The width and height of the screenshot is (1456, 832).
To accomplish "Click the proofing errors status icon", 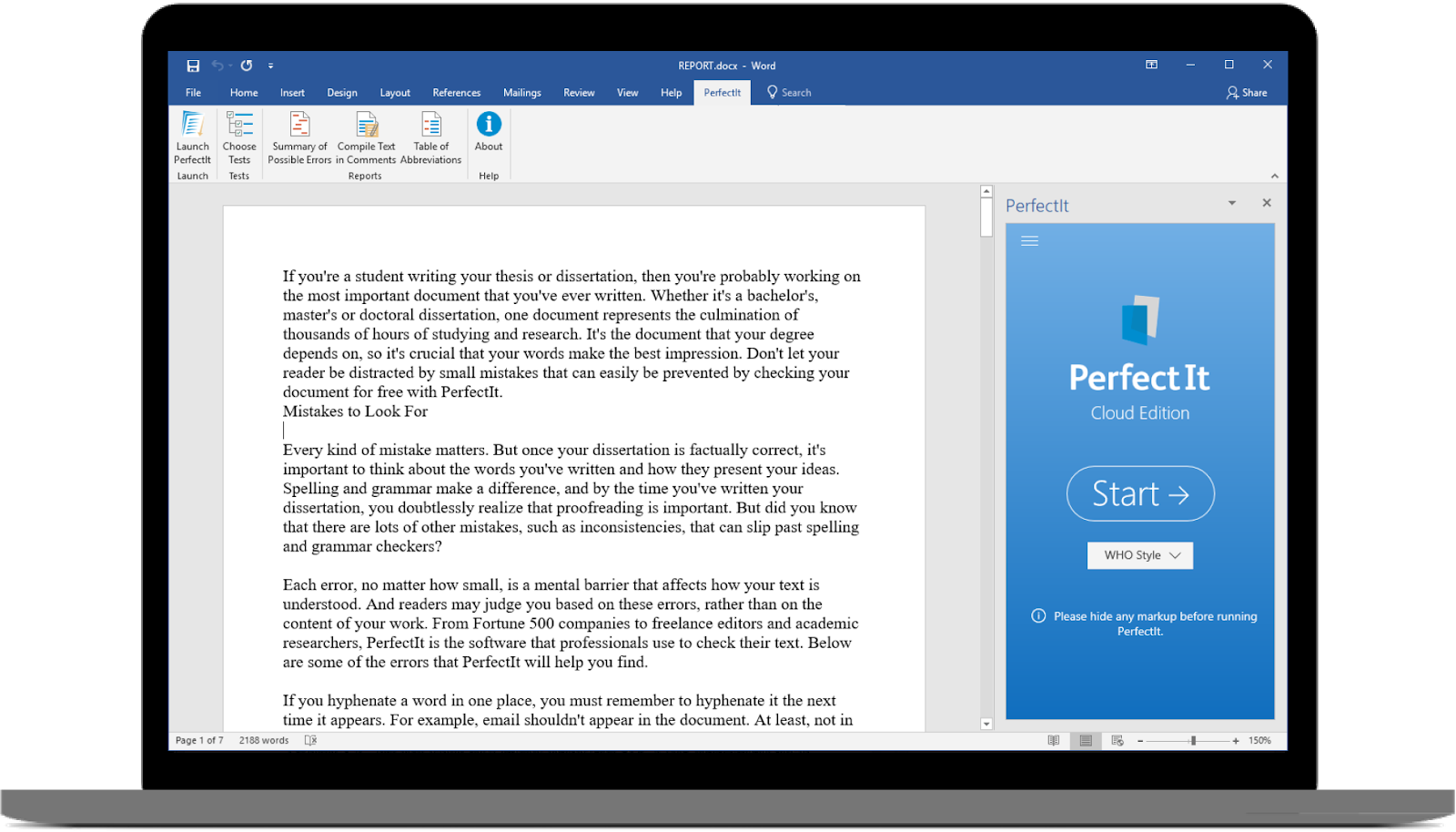I will point(310,741).
